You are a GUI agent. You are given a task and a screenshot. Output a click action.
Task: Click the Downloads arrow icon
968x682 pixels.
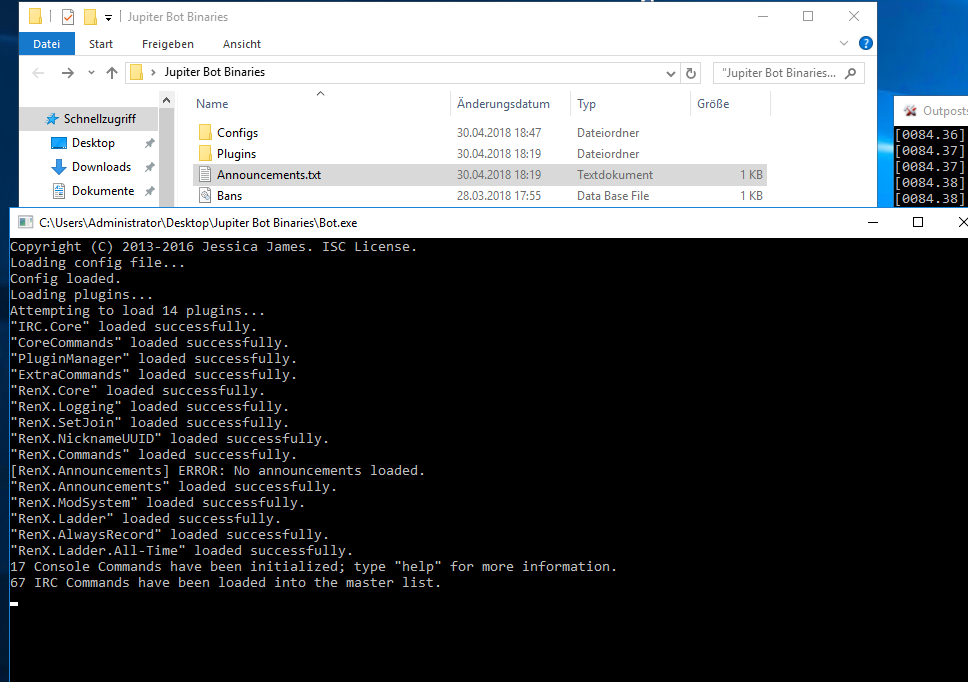[x=59, y=167]
